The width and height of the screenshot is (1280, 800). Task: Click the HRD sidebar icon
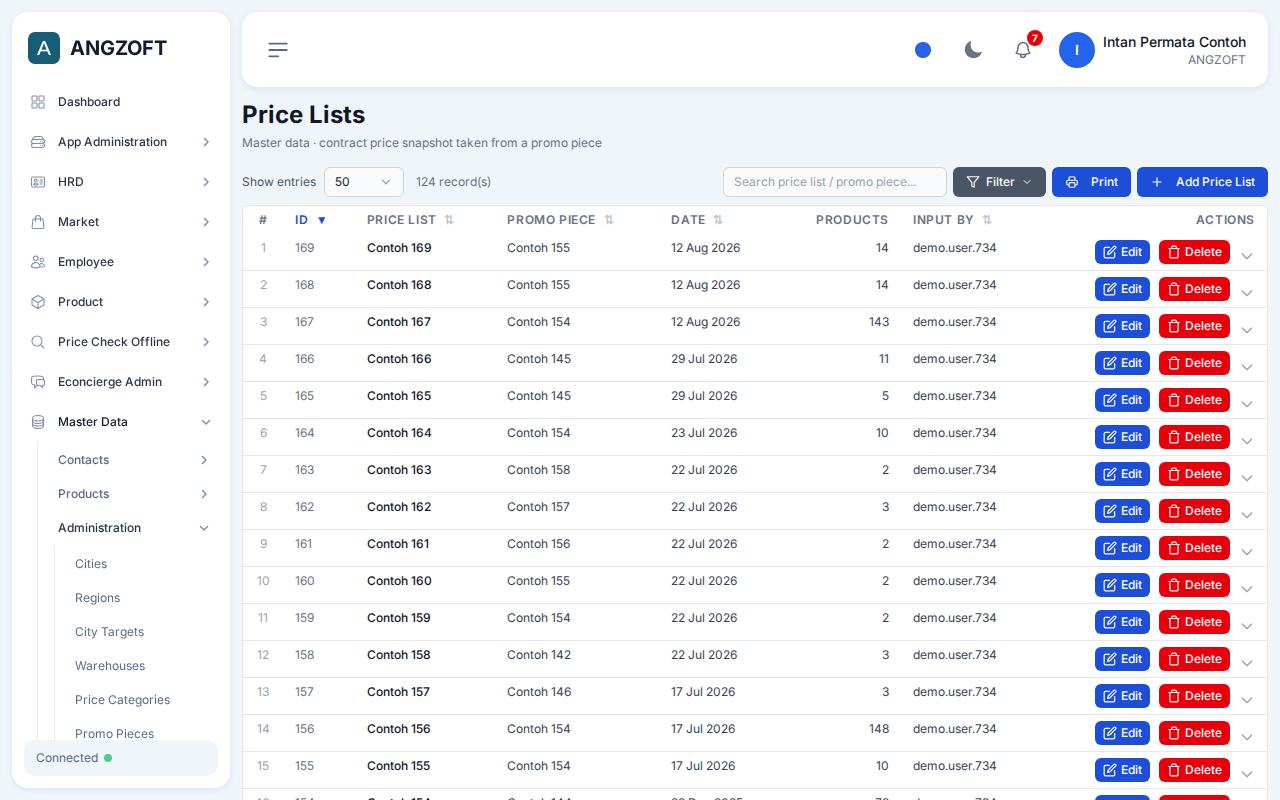[38, 182]
